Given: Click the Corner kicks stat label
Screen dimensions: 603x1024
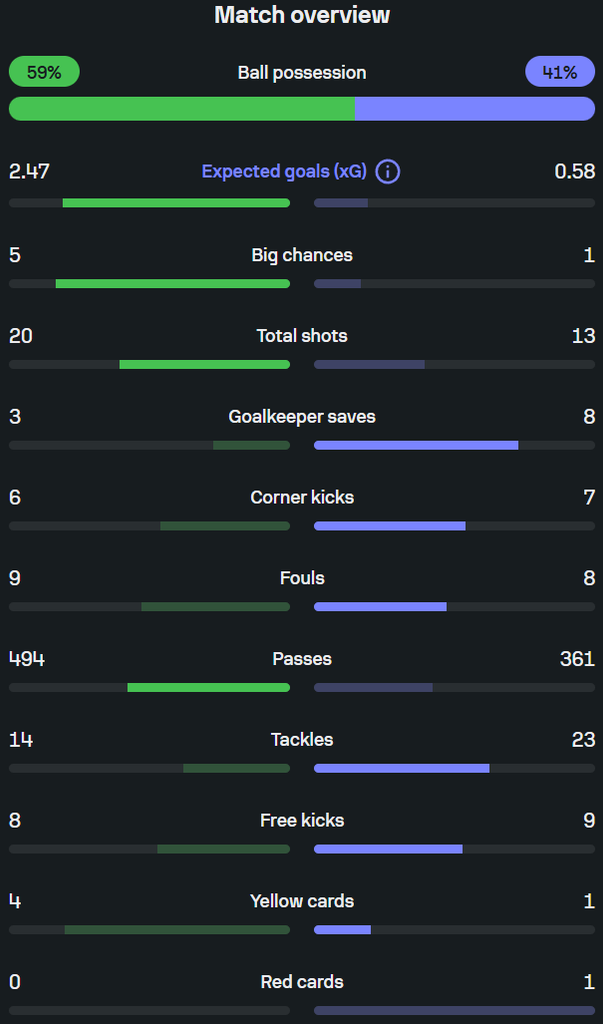Looking at the screenshot, I should pos(302,498).
